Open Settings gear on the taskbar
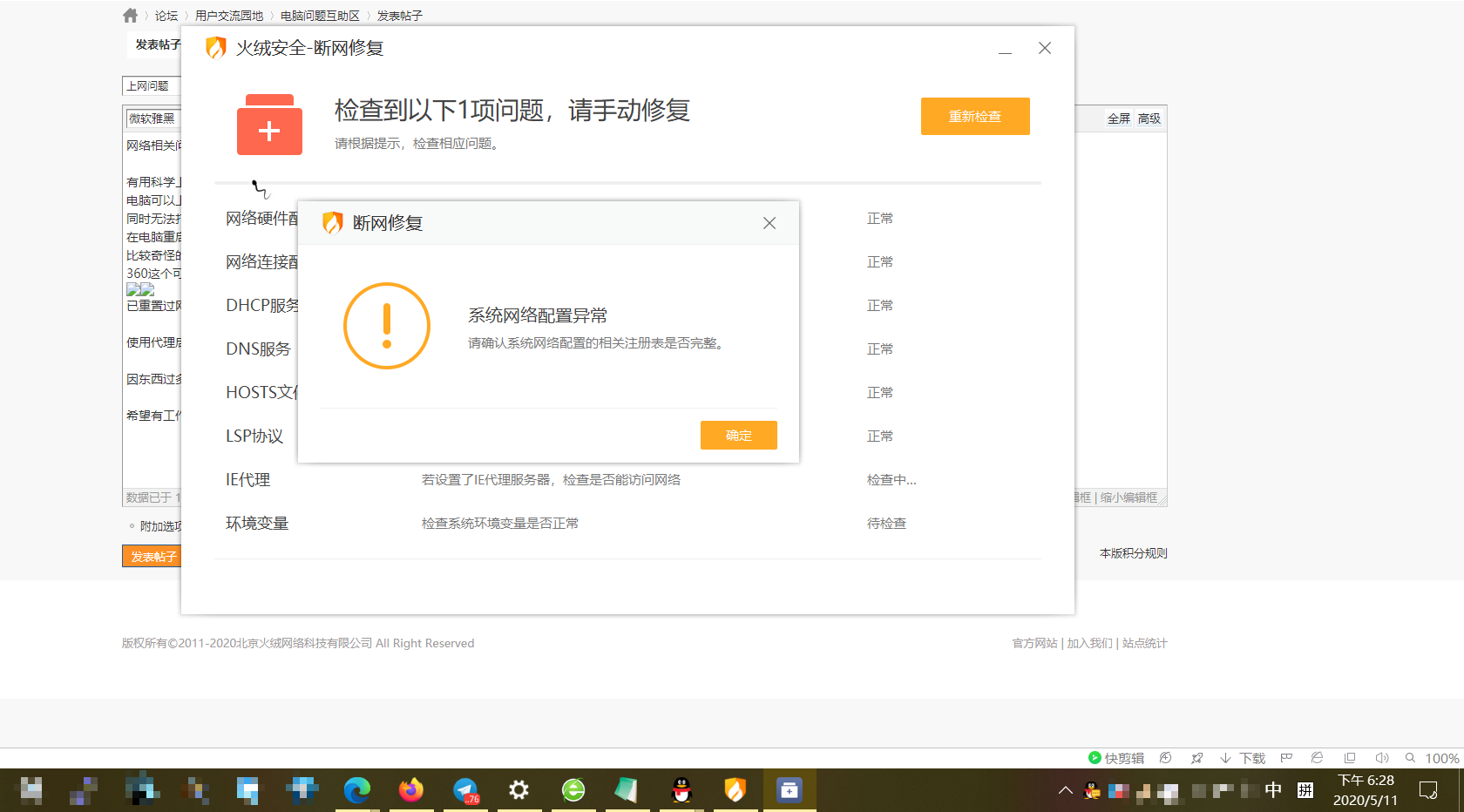This screenshot has width=1464, height=812. coord(519,790)
